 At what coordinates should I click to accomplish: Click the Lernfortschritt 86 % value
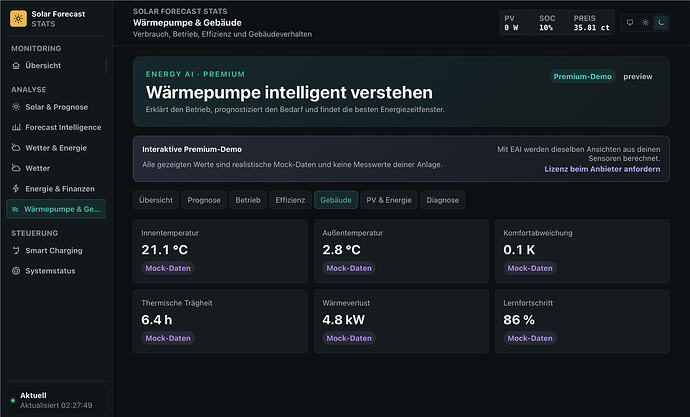pyautogui.click(x=519, y=320)
